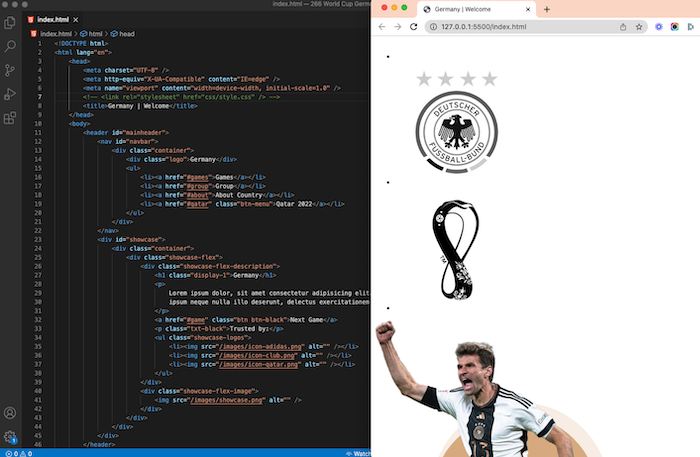Open the Accounts menu in VS Code

pyautogui.click(x=10, y=413)
